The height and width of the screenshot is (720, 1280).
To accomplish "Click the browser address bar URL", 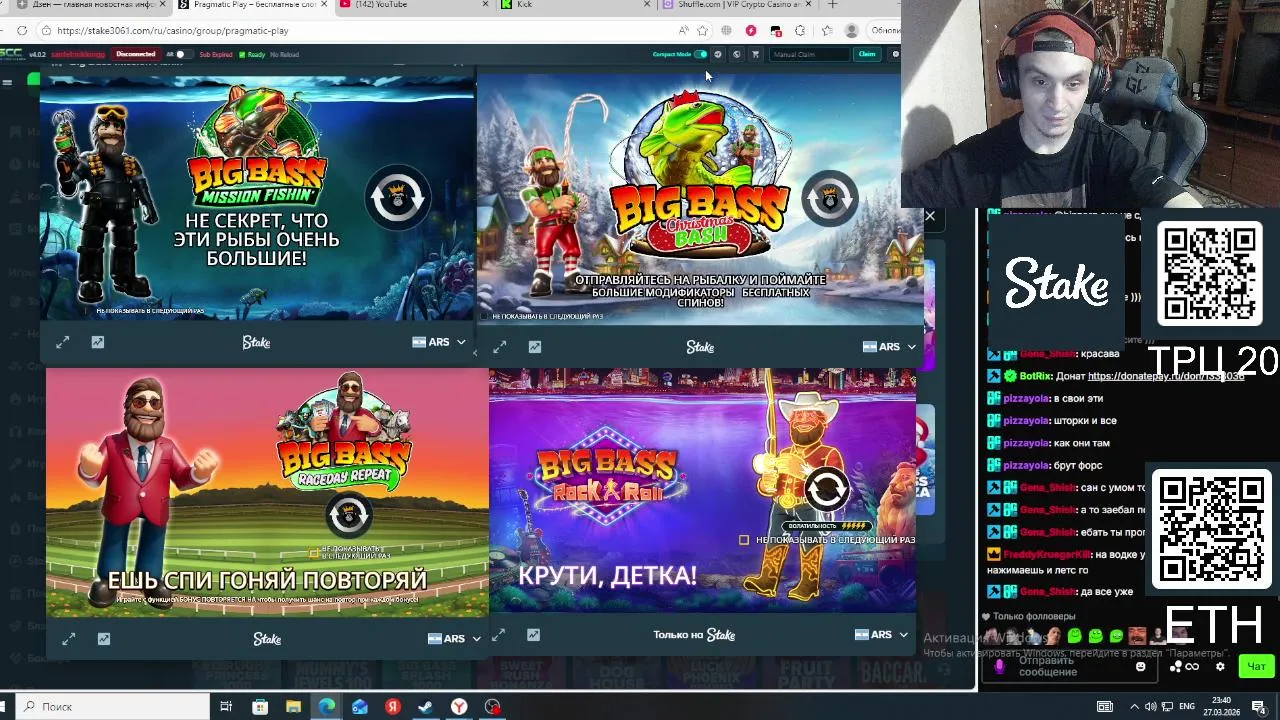I will pyautogui.click(x=173, y=31).
